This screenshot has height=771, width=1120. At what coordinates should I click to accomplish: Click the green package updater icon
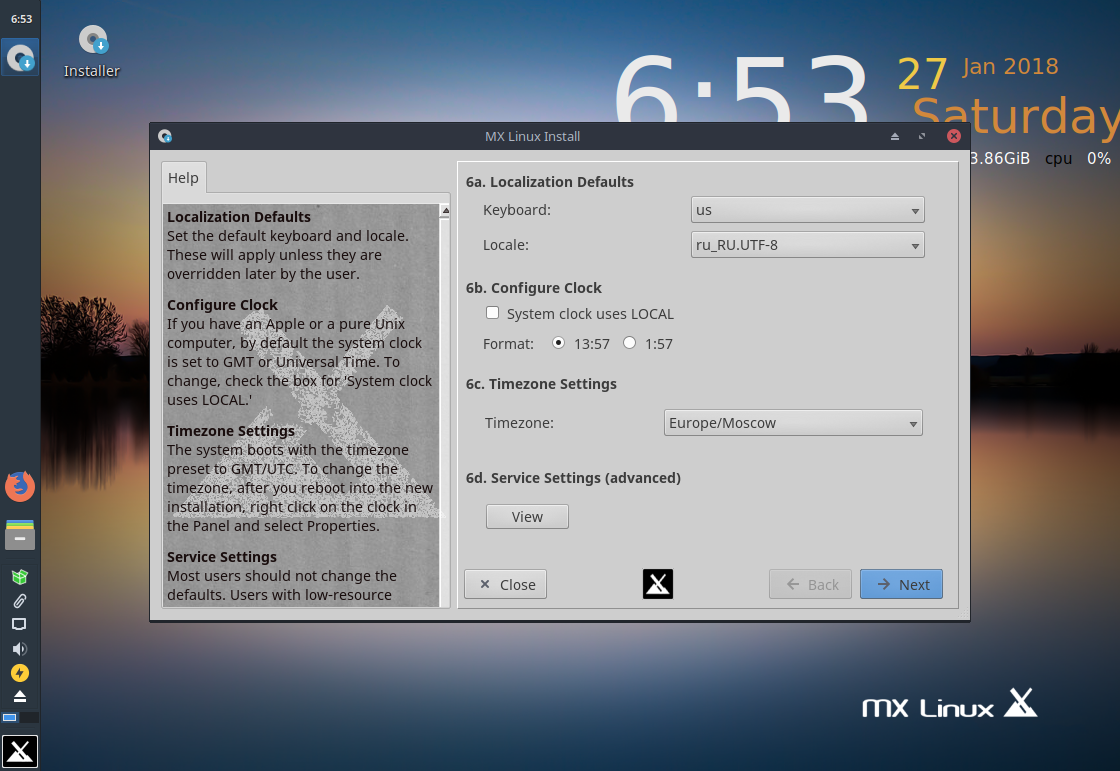[x=20, y=577]
